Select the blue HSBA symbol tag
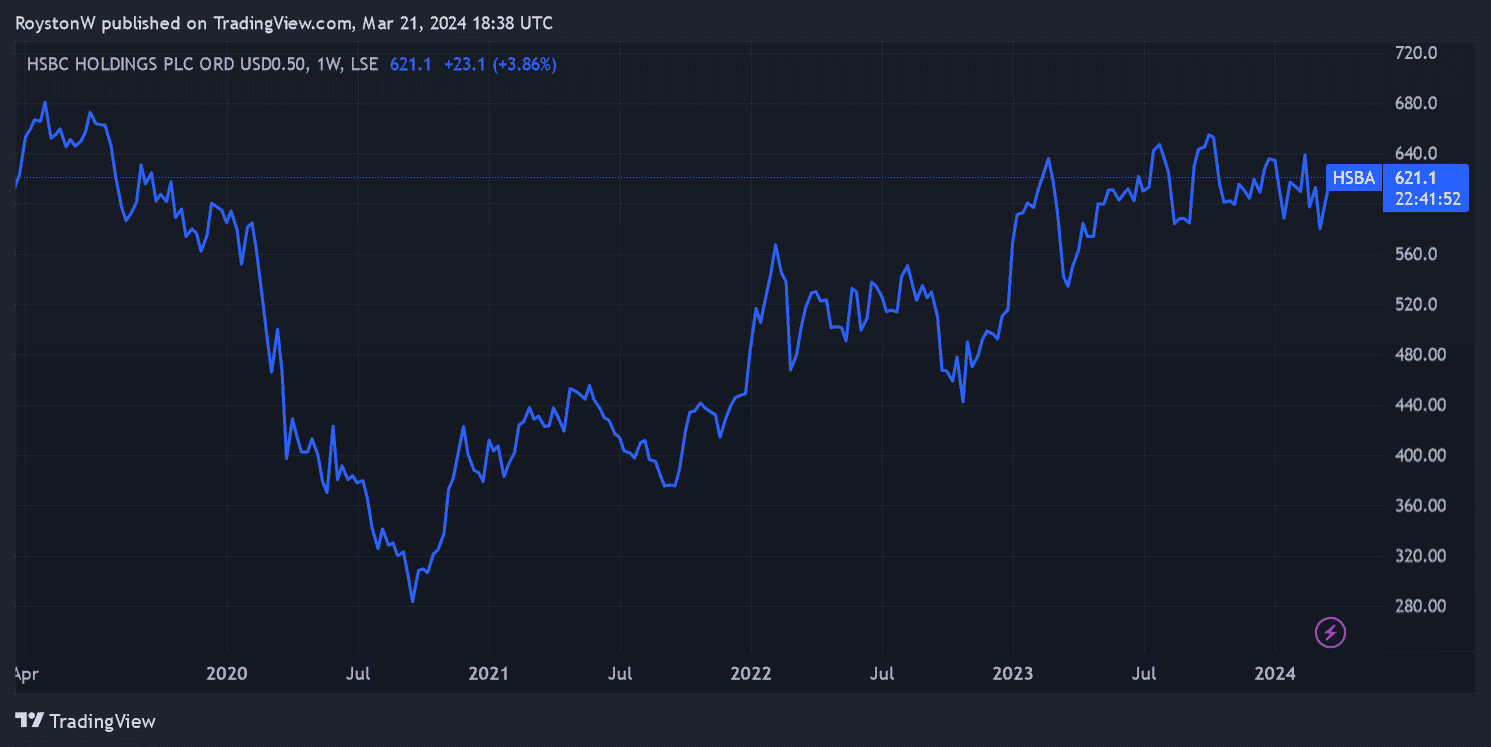The image size is (1491, 747). [1354, 178]
